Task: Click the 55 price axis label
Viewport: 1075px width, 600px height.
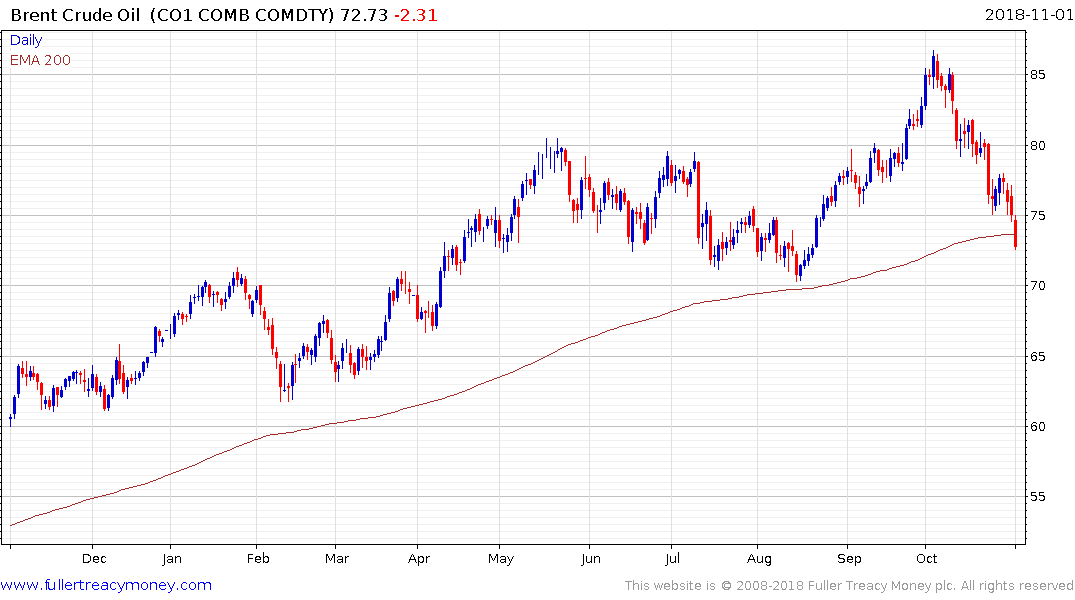Action: [1037, 496]
